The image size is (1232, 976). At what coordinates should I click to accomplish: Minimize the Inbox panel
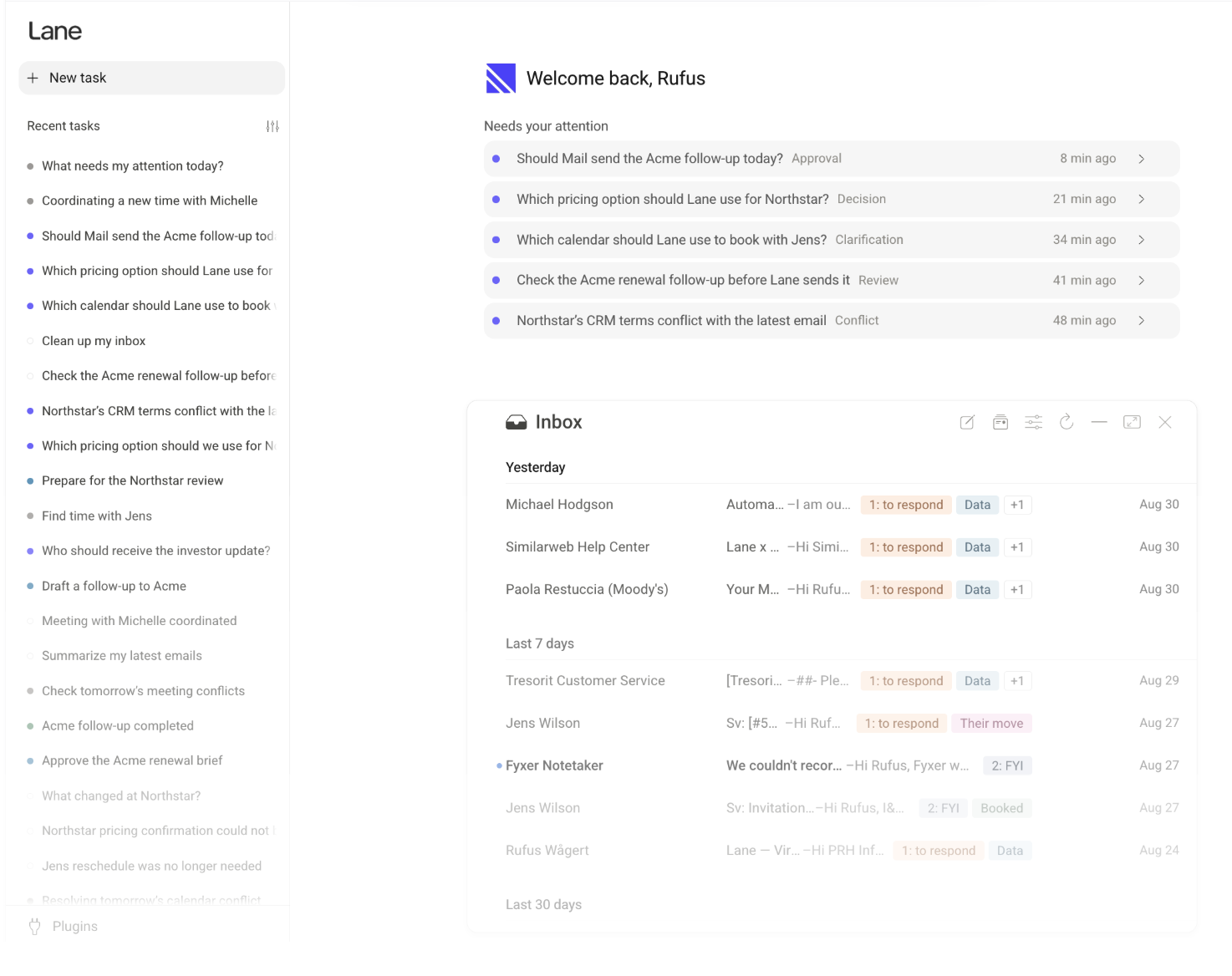coord(1099,422)
